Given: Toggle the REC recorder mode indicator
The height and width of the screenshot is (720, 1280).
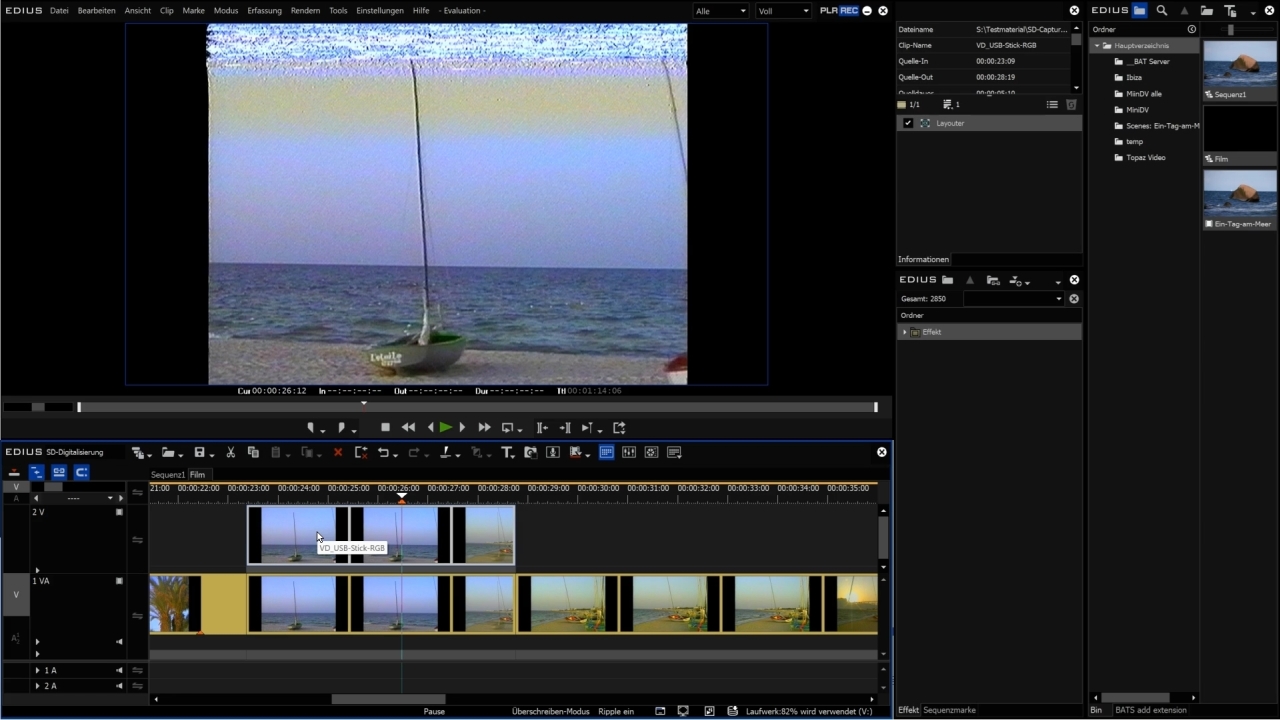Looking at the screenshot, I should [x=849, y=10].
